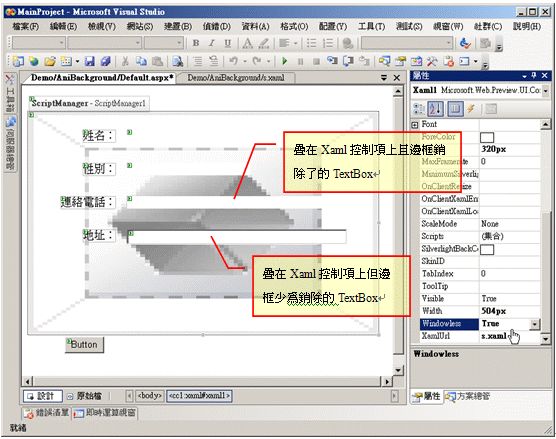Click the 地址 TextBox in designer
This screenshot has width=556, height=439.
tap(237, 237)
